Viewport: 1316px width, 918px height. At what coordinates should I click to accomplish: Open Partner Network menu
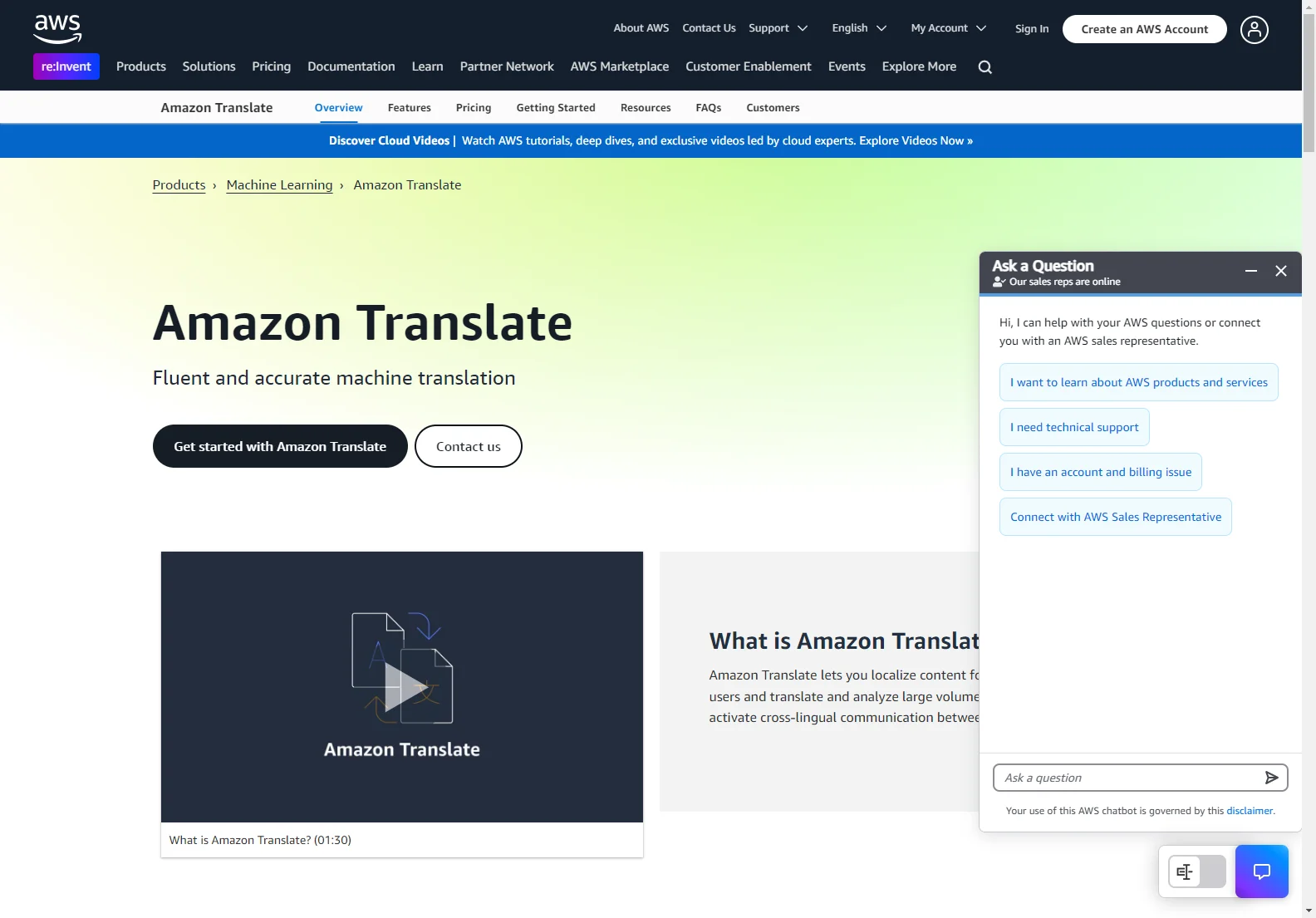(507, 66)
